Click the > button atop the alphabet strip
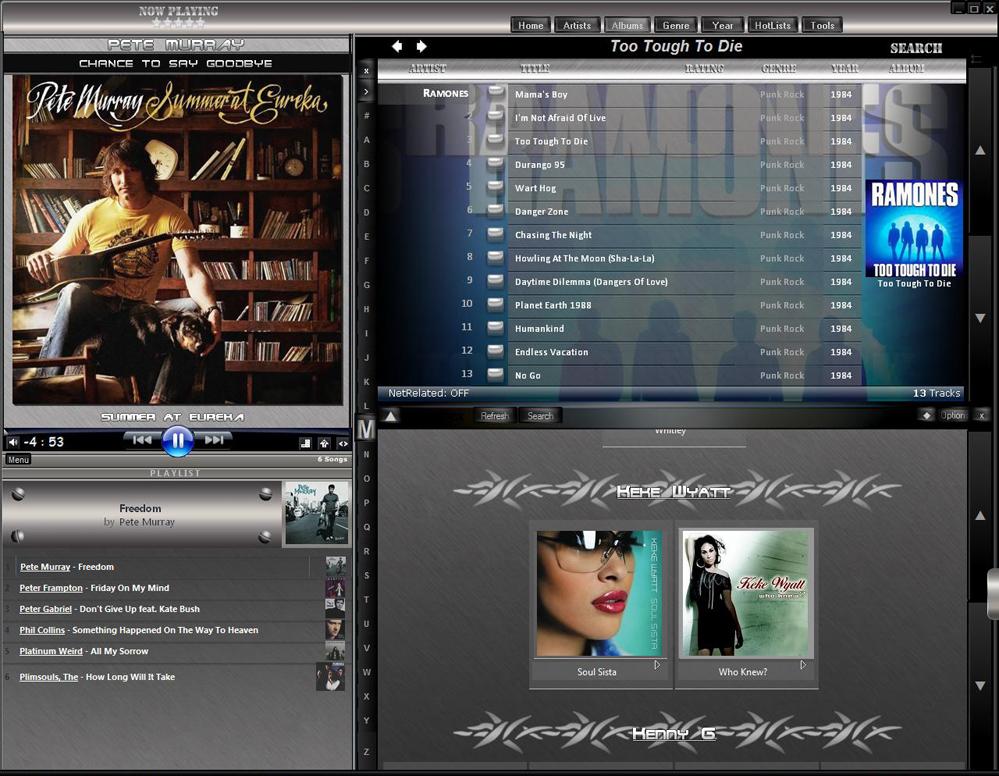The width and height of the screenshot is (999, 776). click(366, 92)
